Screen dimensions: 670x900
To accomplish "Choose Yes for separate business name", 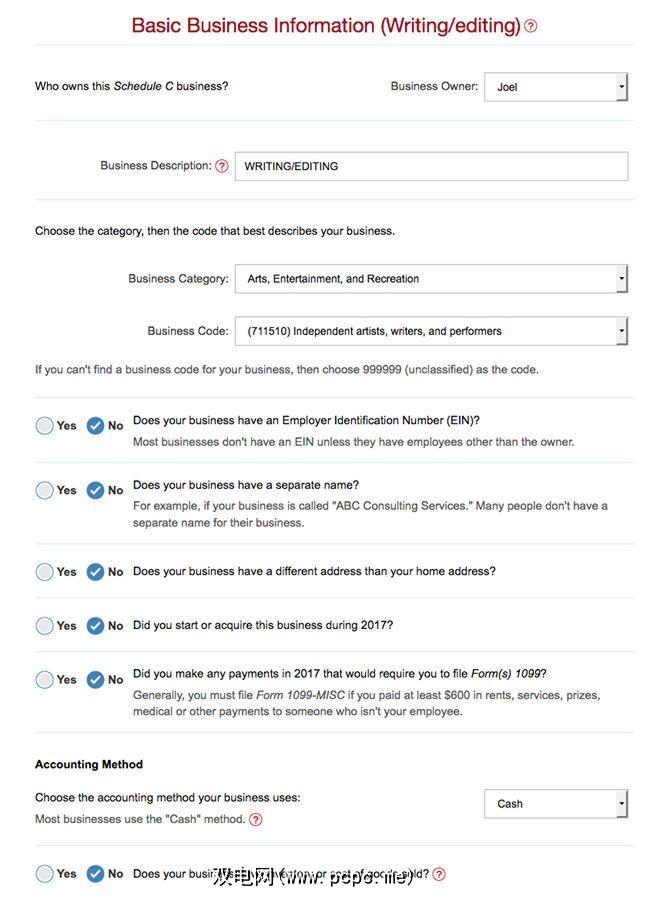I will [45, 490].
